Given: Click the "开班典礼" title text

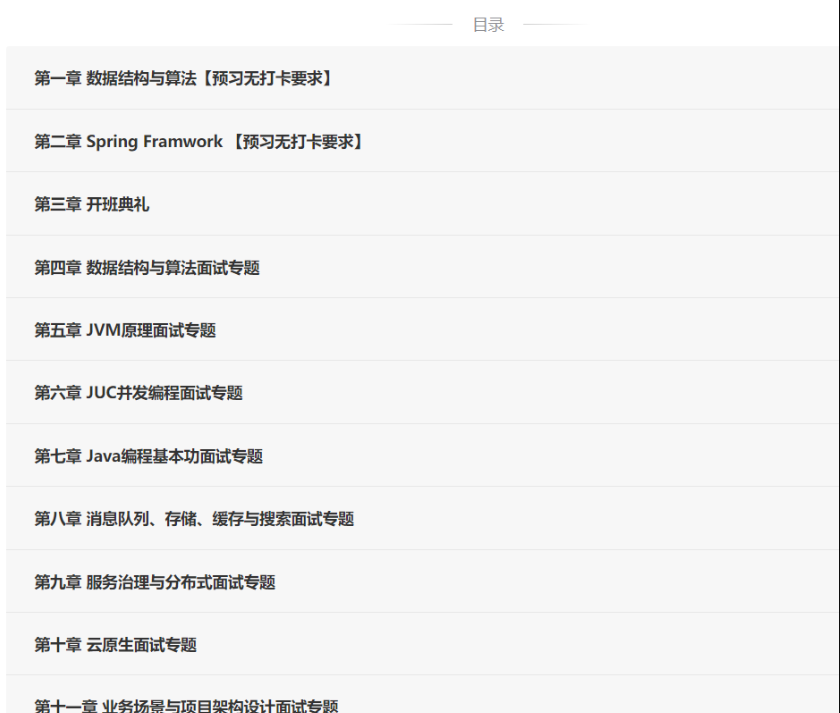Looking at the screenshot, I should tap(118, 204).
